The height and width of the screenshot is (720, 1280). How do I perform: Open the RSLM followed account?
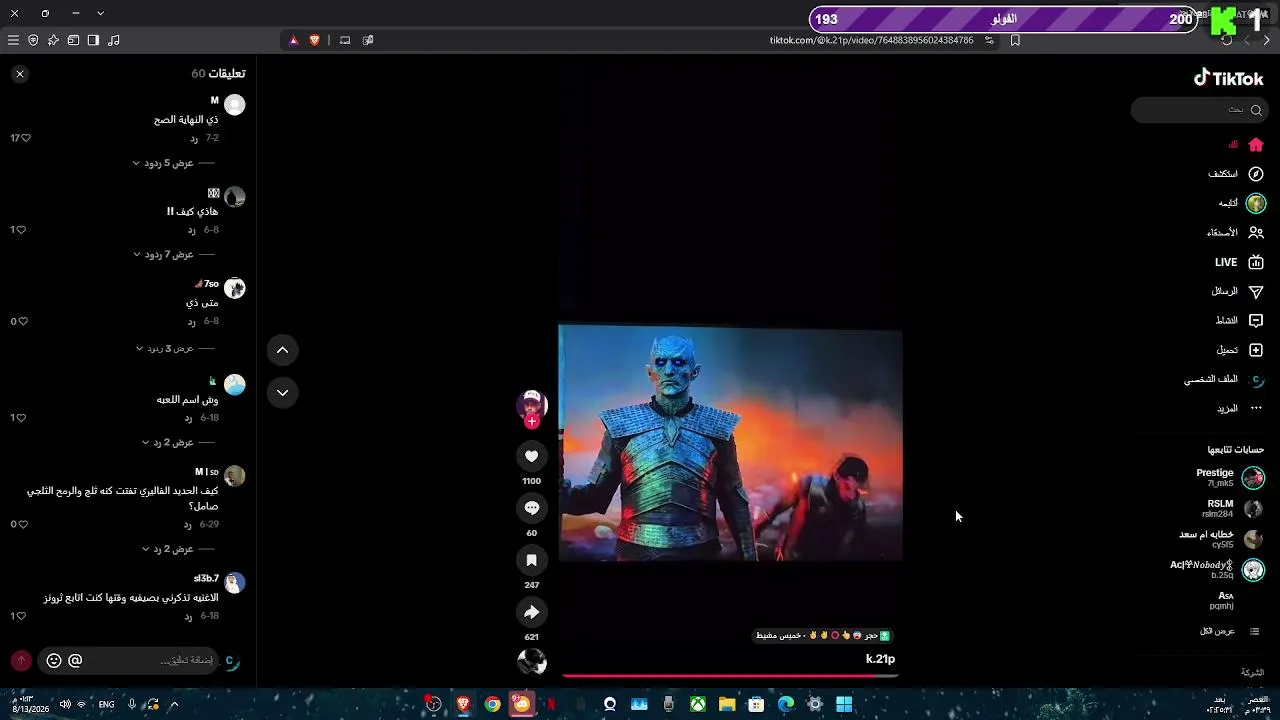coord(1233,508)
